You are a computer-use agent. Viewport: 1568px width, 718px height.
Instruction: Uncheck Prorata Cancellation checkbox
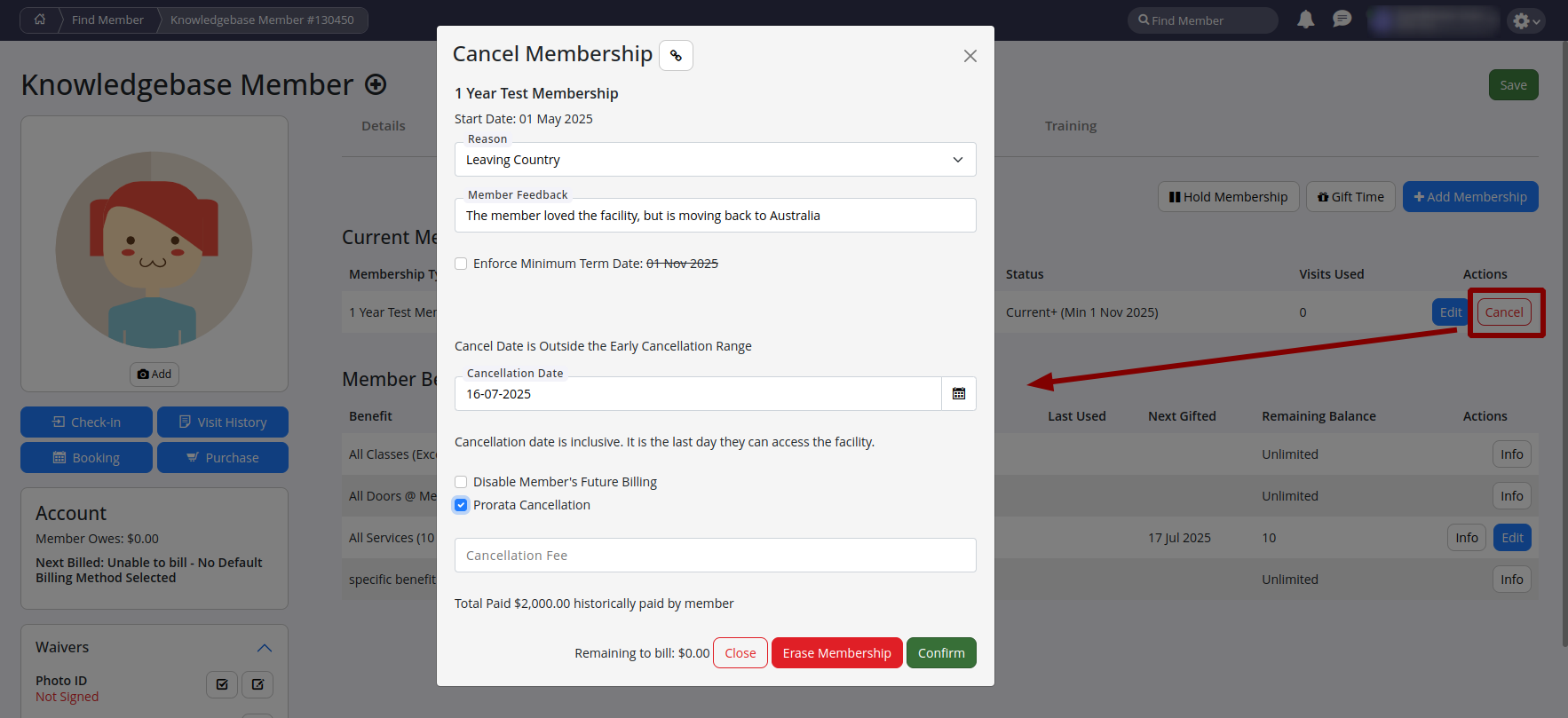click(461, 505)
